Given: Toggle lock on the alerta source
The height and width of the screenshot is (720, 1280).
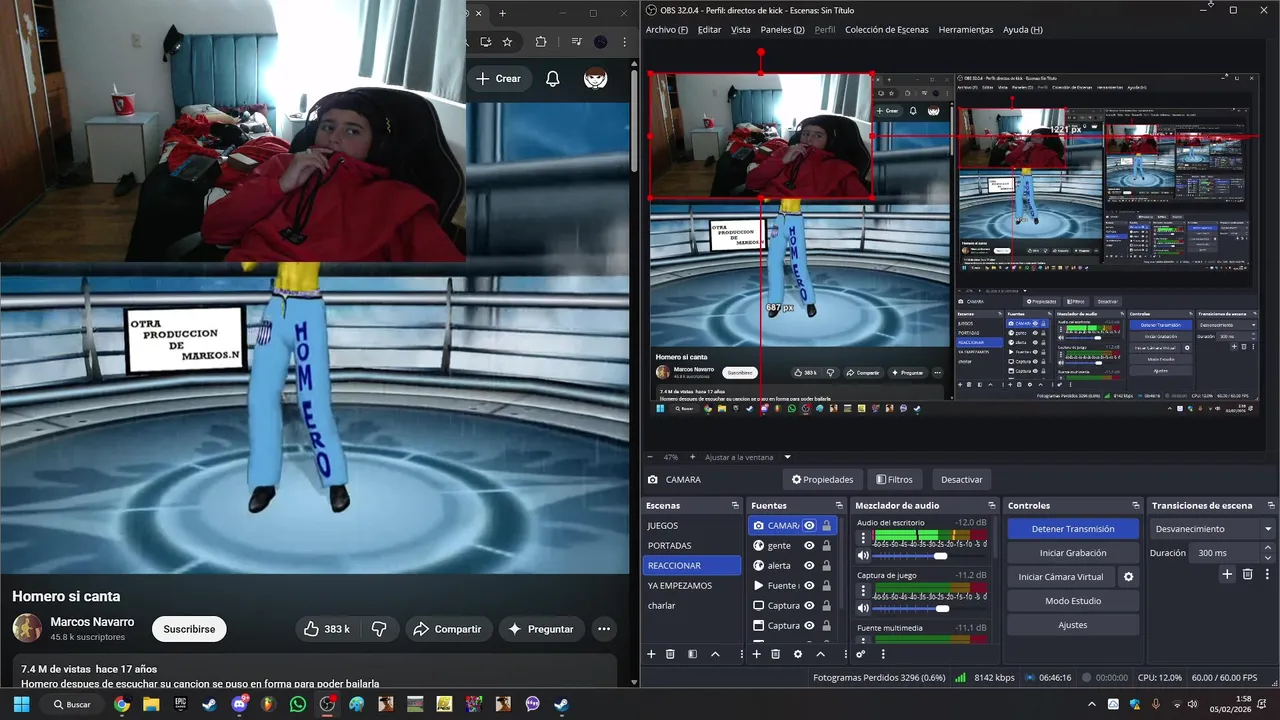Looking at the screenshot, I should tap(827, 565).
